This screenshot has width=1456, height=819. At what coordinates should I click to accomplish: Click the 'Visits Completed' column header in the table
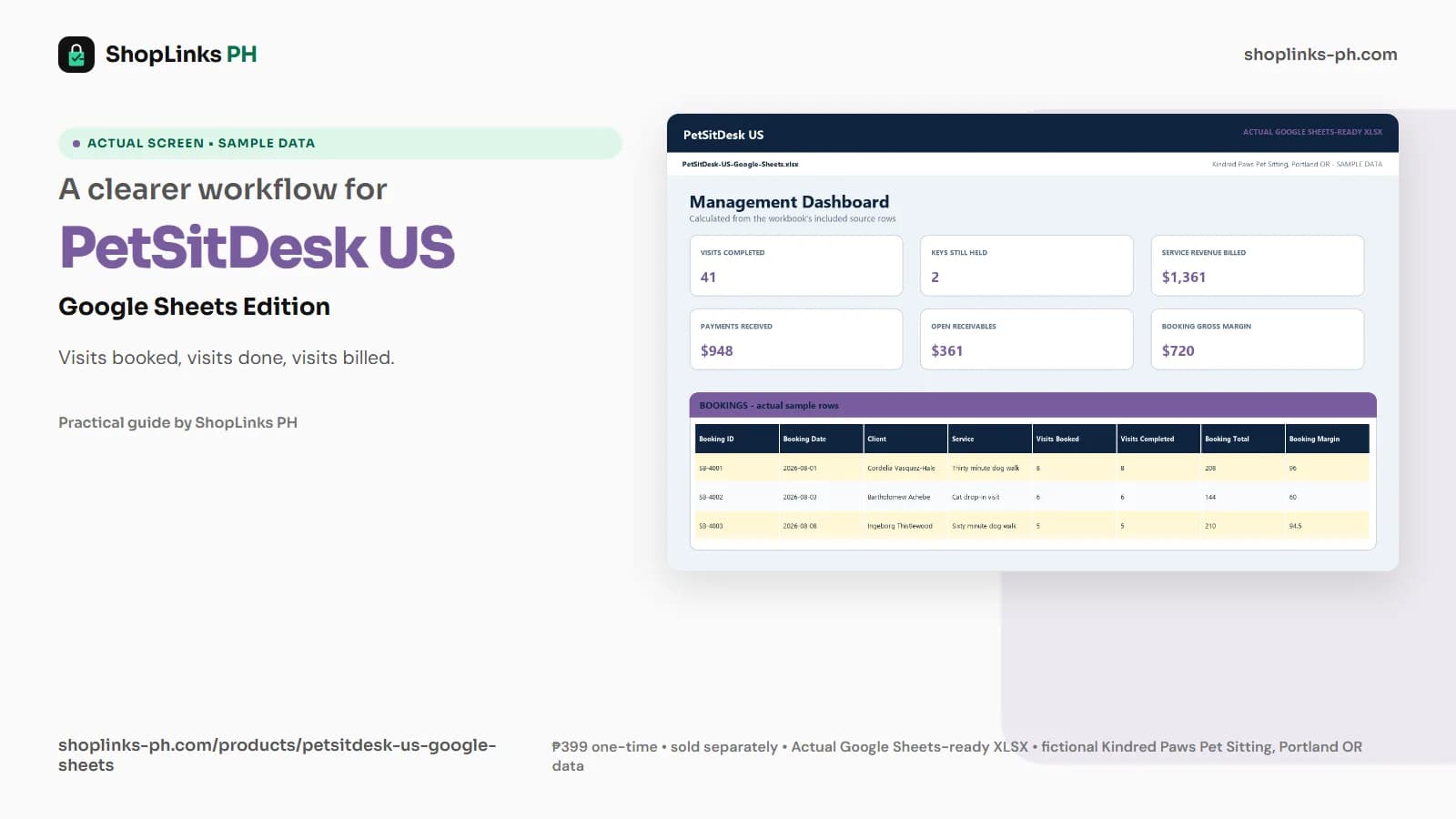[1158, 439]
